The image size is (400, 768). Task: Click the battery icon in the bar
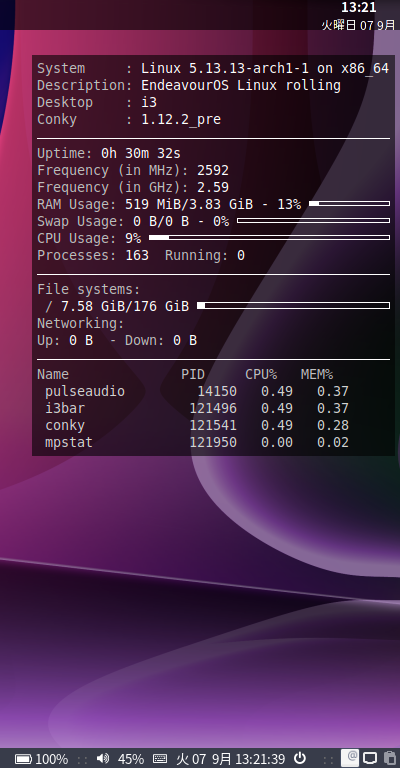[24, 759]
